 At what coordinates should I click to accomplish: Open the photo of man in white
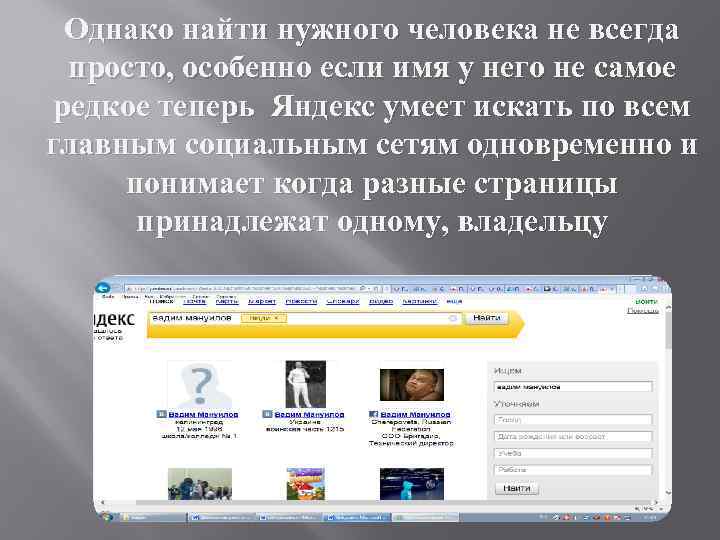305,384
